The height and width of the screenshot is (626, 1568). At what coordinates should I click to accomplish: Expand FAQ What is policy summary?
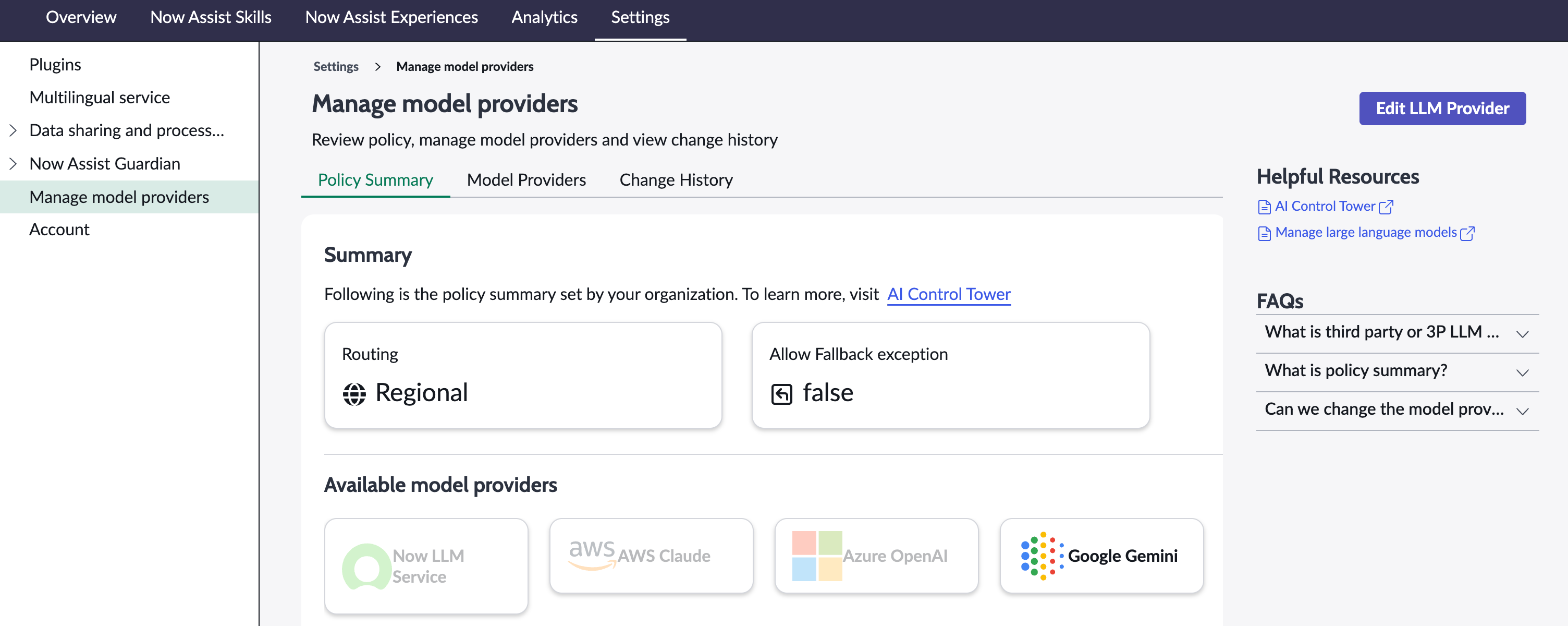coord(1397,371)
